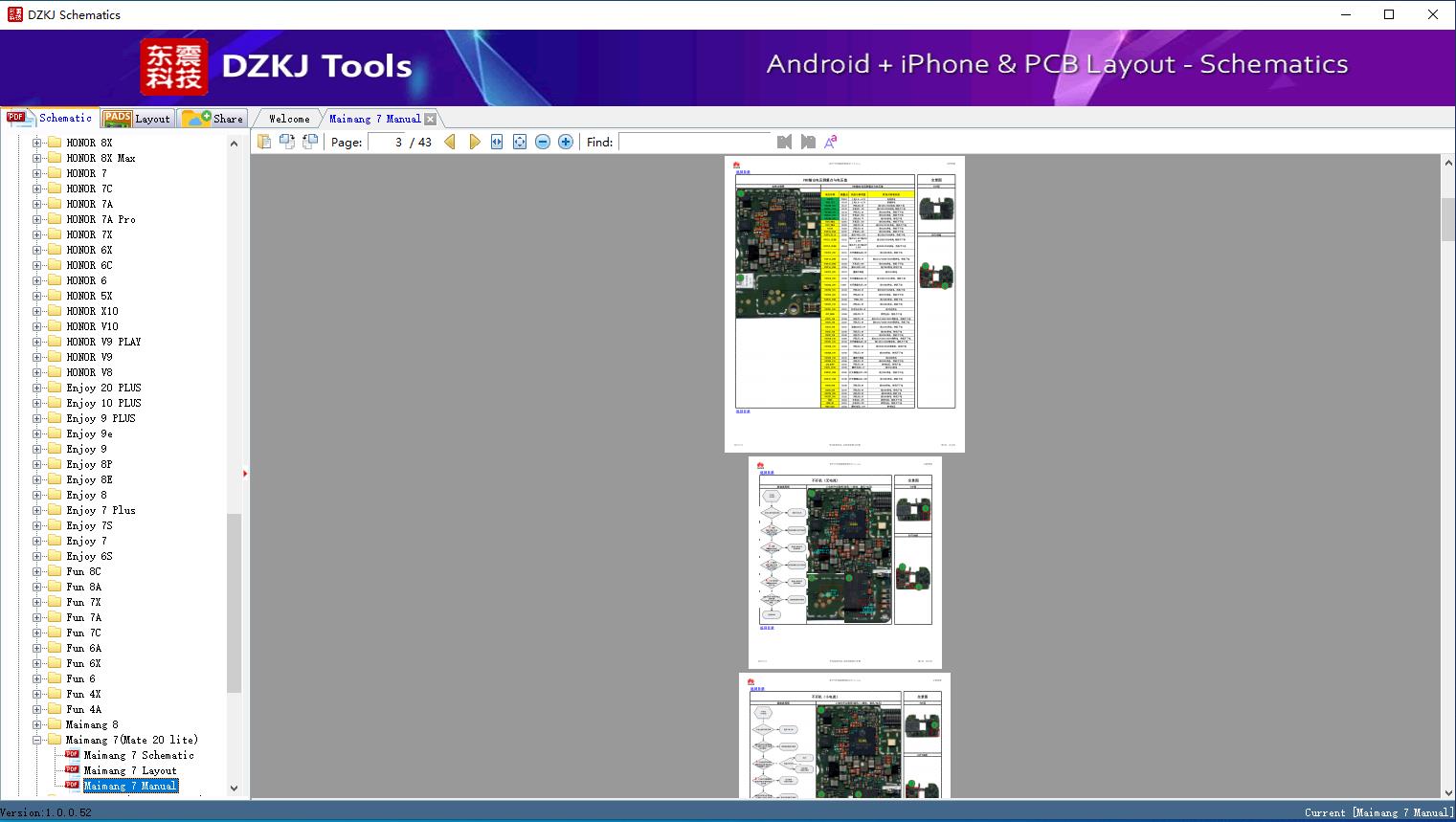Click the fit width icon
Screen dimensions: 1456x822
click(x=497, y=142)
